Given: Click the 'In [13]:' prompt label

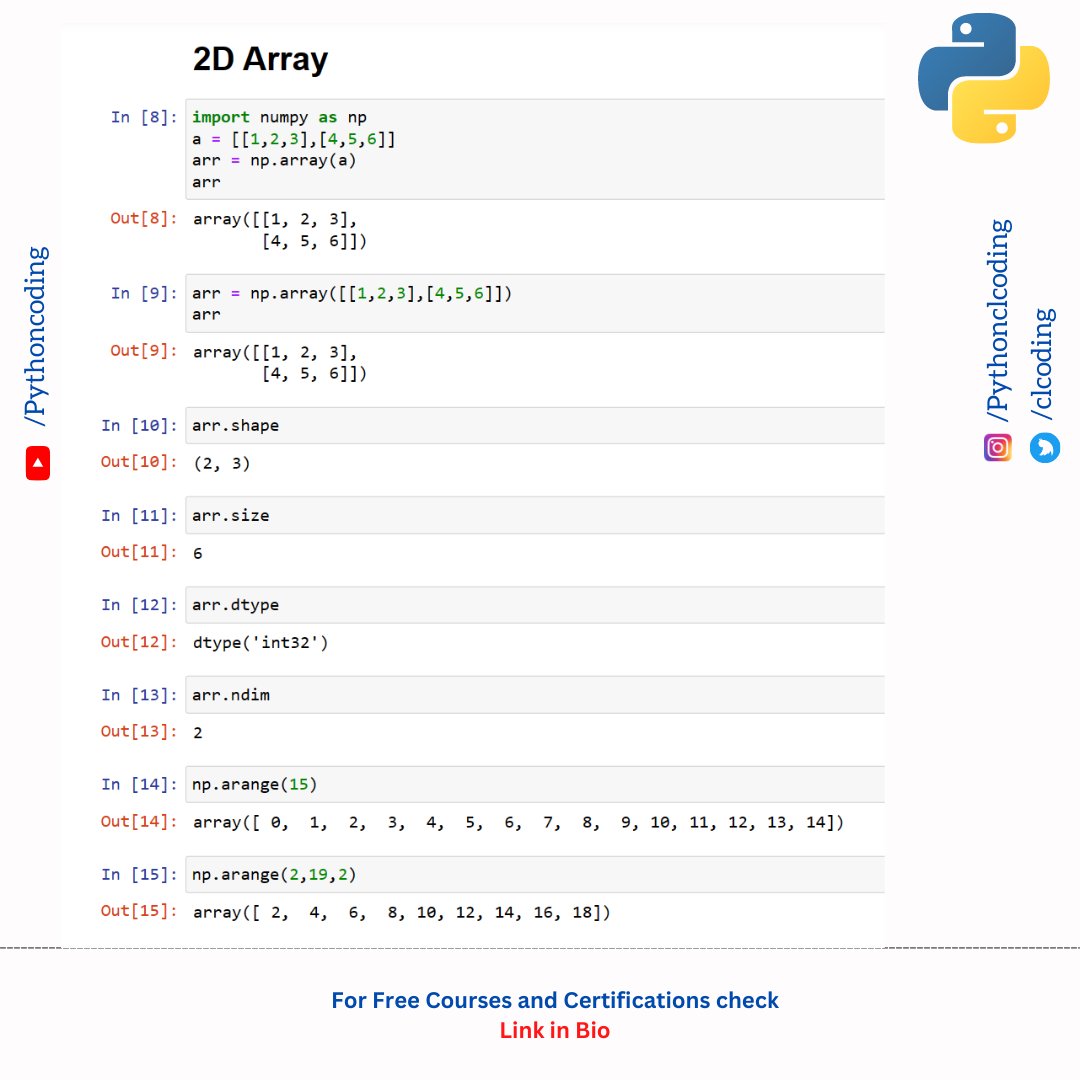Looking at the screenshot, I should (139, 696).
